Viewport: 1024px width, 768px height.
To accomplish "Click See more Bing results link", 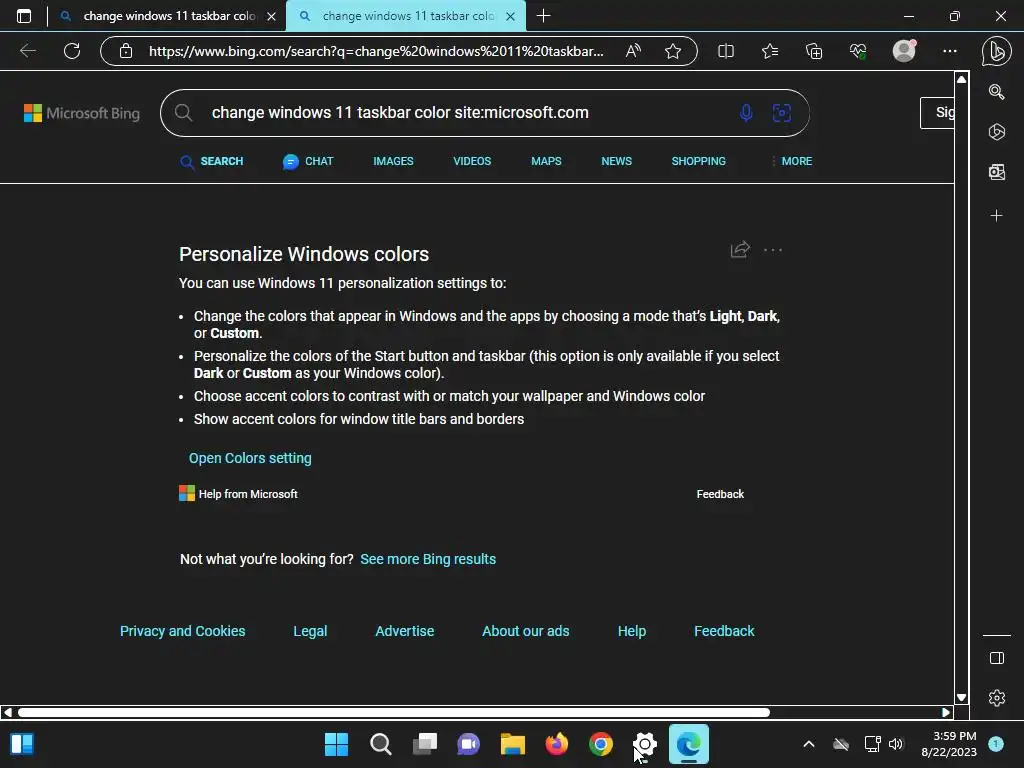I will 428,559.
